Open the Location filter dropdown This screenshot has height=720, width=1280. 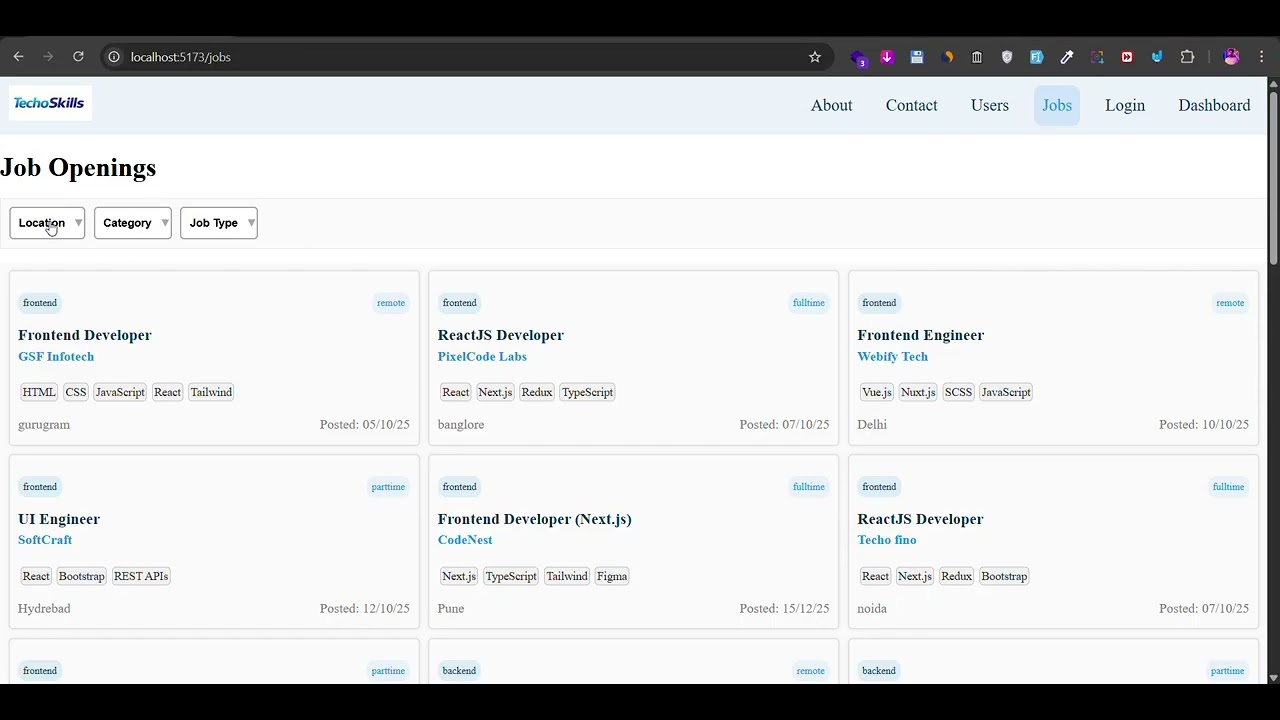[47, 223]
